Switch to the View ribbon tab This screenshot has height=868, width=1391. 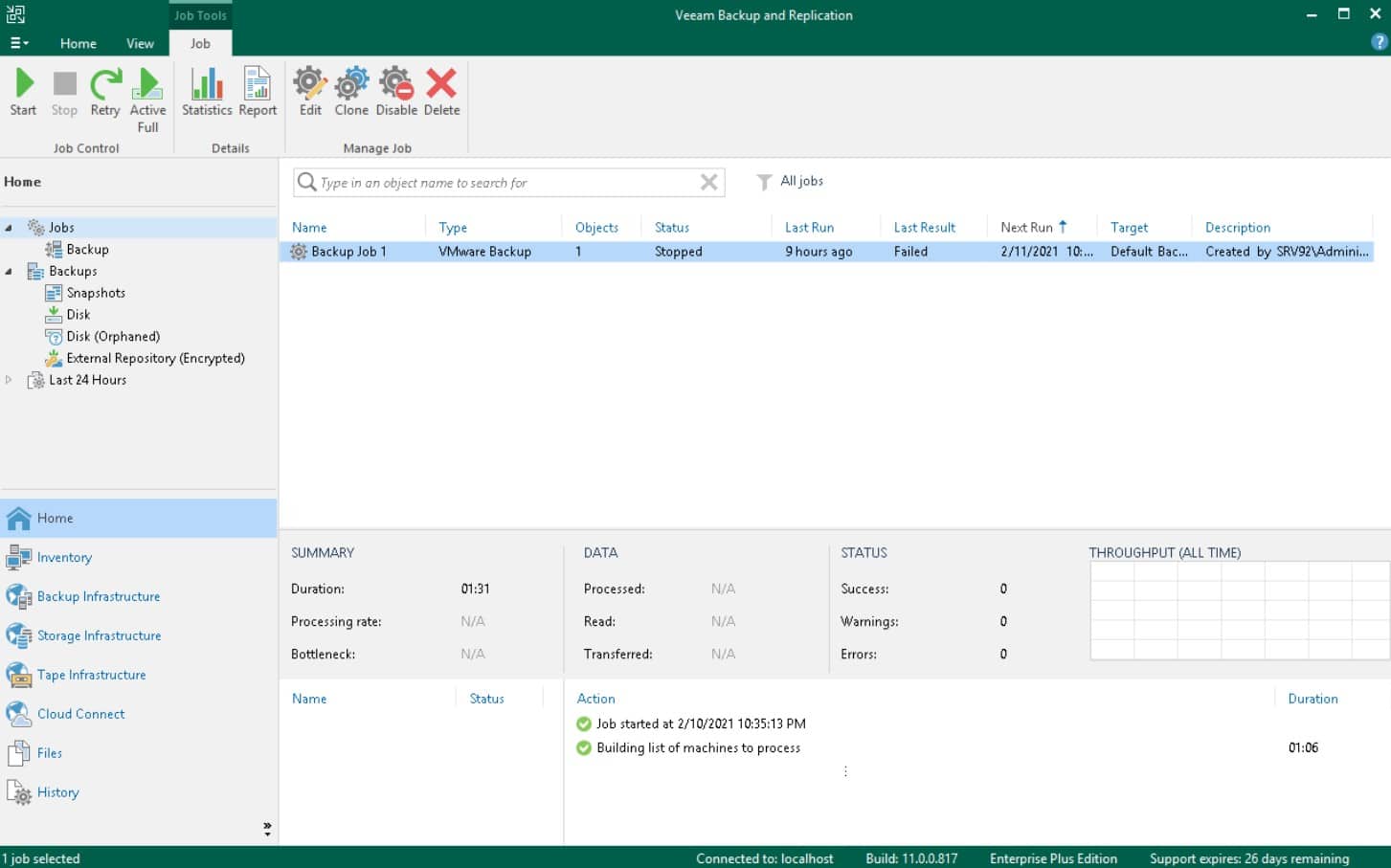(x=140, y=43)
